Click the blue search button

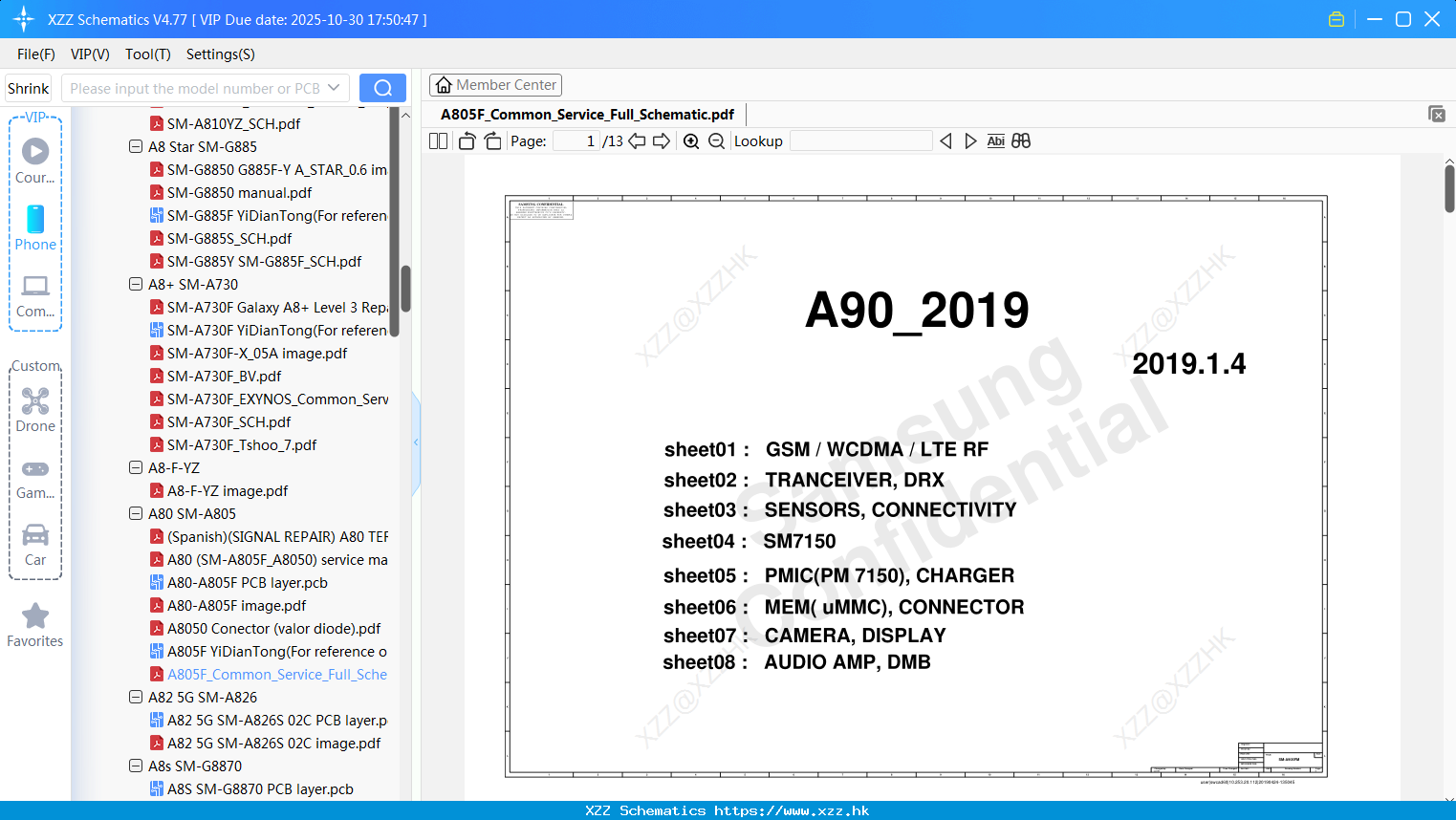(382, 88)
